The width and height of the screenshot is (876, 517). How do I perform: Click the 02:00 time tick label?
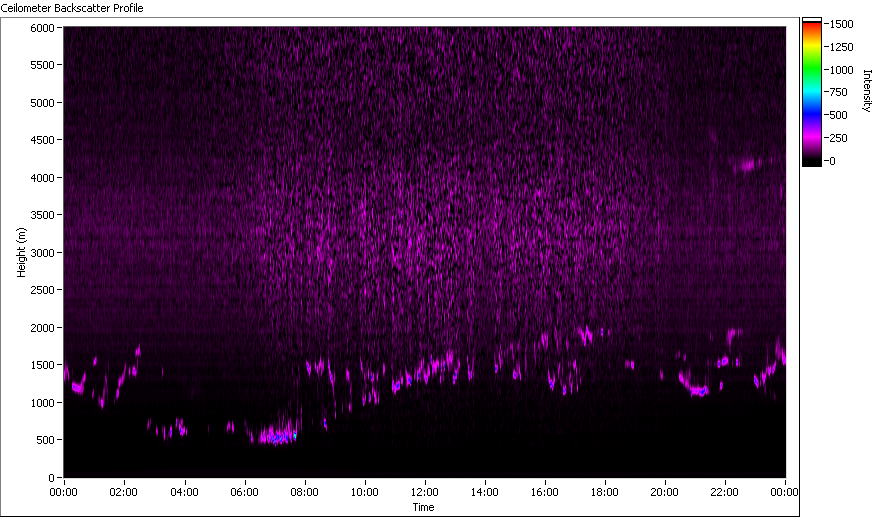[x=123, y=492]
